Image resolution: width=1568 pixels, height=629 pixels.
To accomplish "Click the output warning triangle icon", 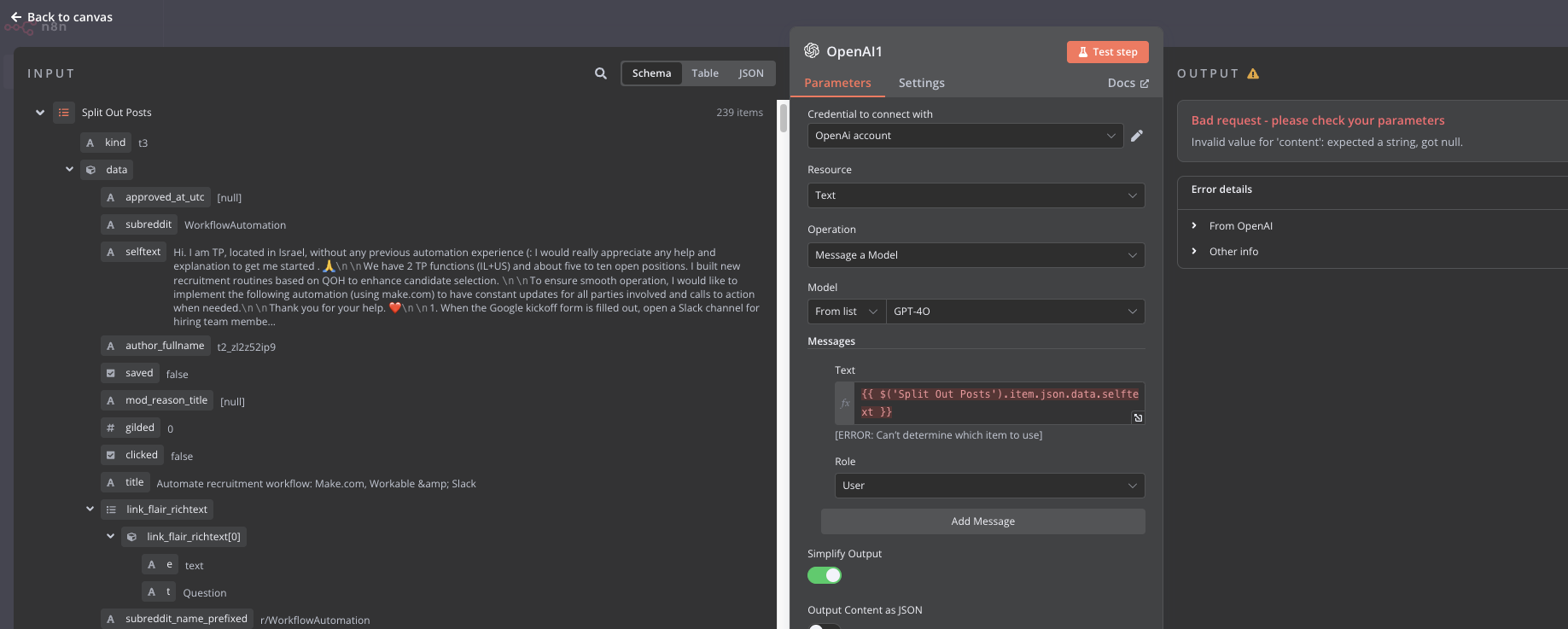I will point(1253,73).
